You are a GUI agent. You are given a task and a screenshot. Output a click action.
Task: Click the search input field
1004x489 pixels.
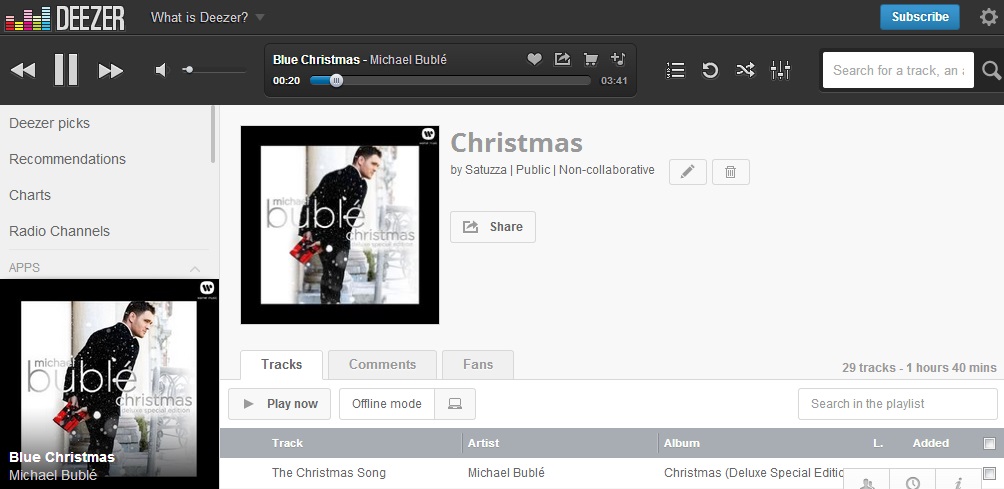[898, 70]
